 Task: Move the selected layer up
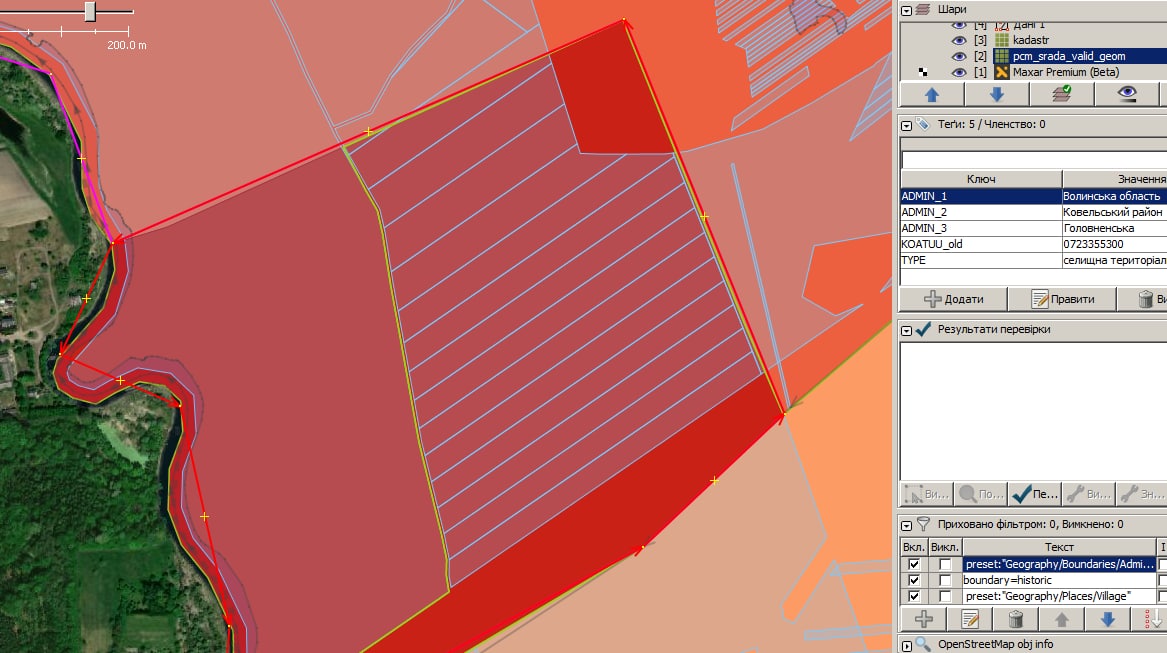point(932,95)
